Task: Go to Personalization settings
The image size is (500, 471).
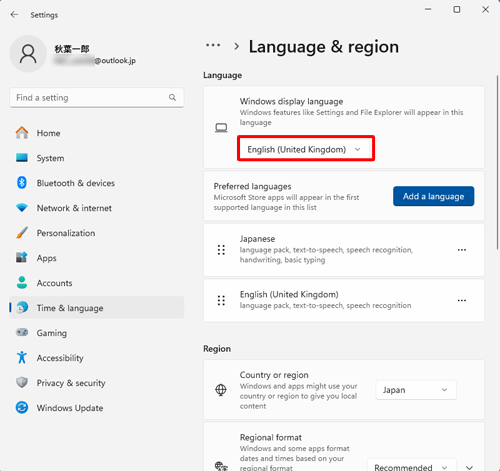Action: click(x=97, y=233)
